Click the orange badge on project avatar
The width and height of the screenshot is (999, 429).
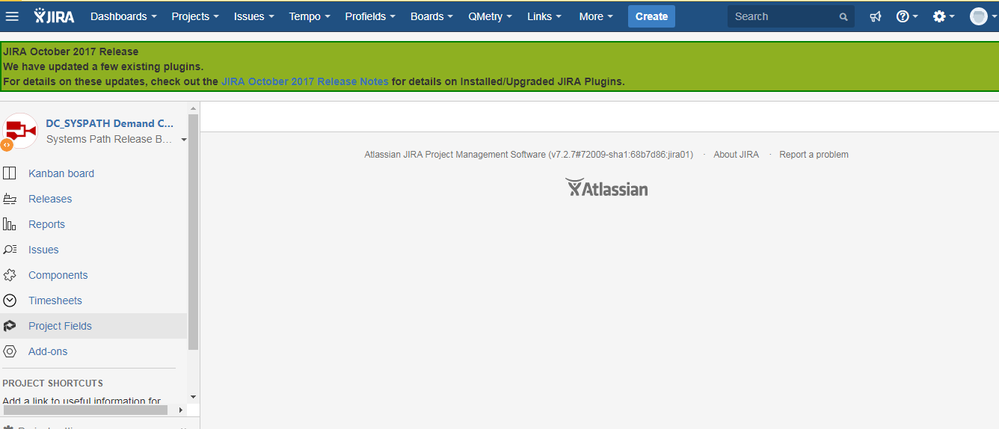point(6,145)
